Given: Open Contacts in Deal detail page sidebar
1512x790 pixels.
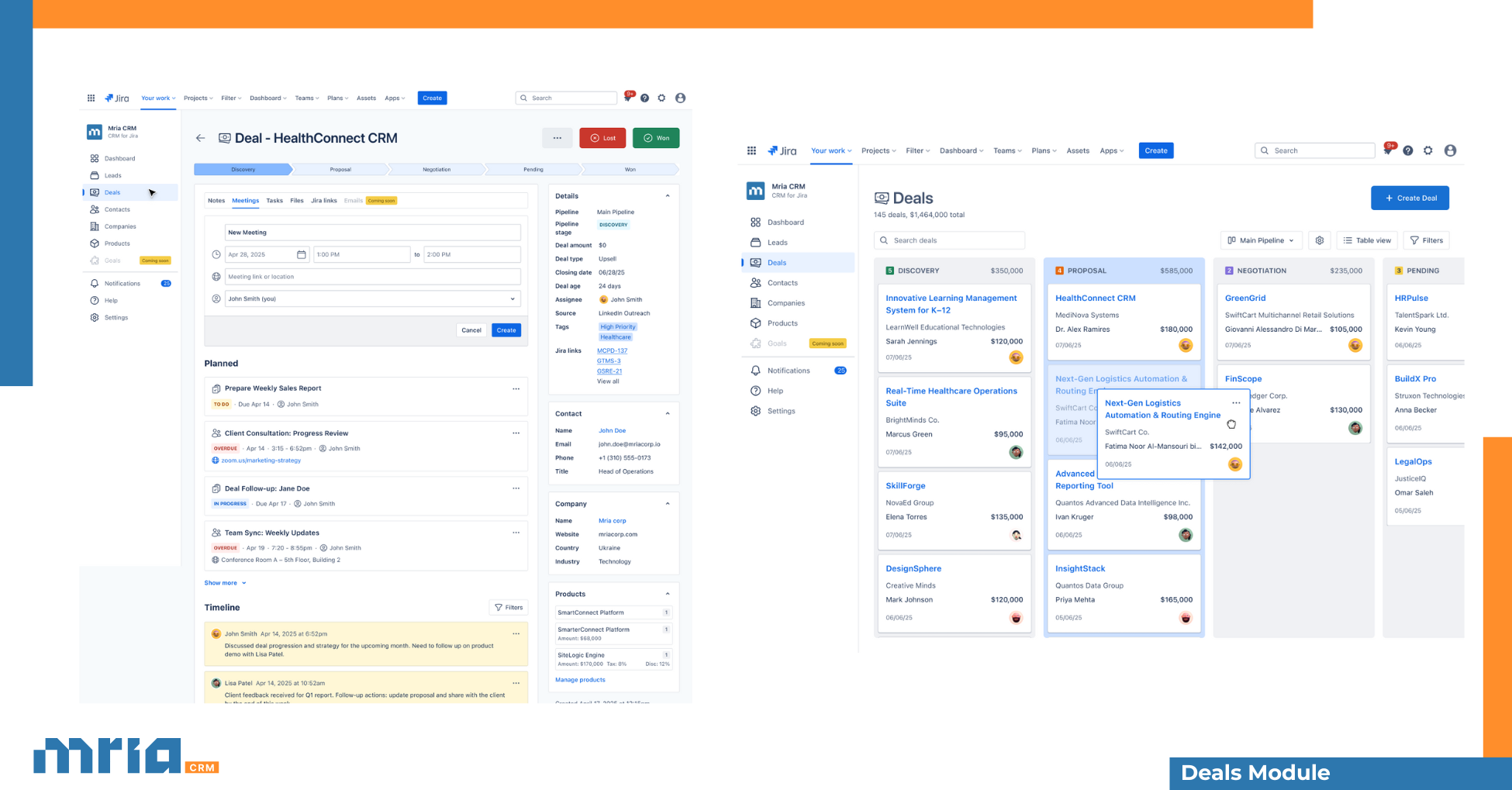Looking at the screenshot, I should [x=117, y=209].
